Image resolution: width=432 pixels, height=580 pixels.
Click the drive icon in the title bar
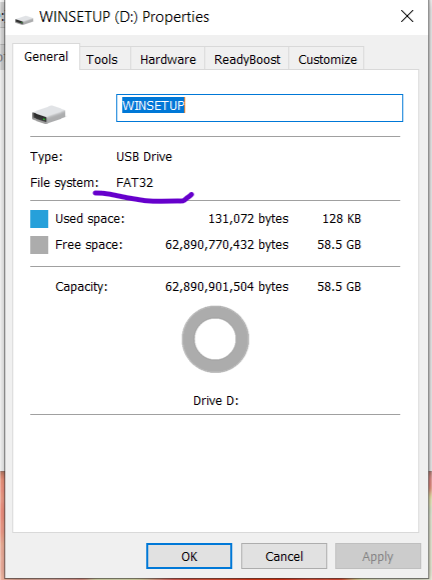click(x=24, y=19)
